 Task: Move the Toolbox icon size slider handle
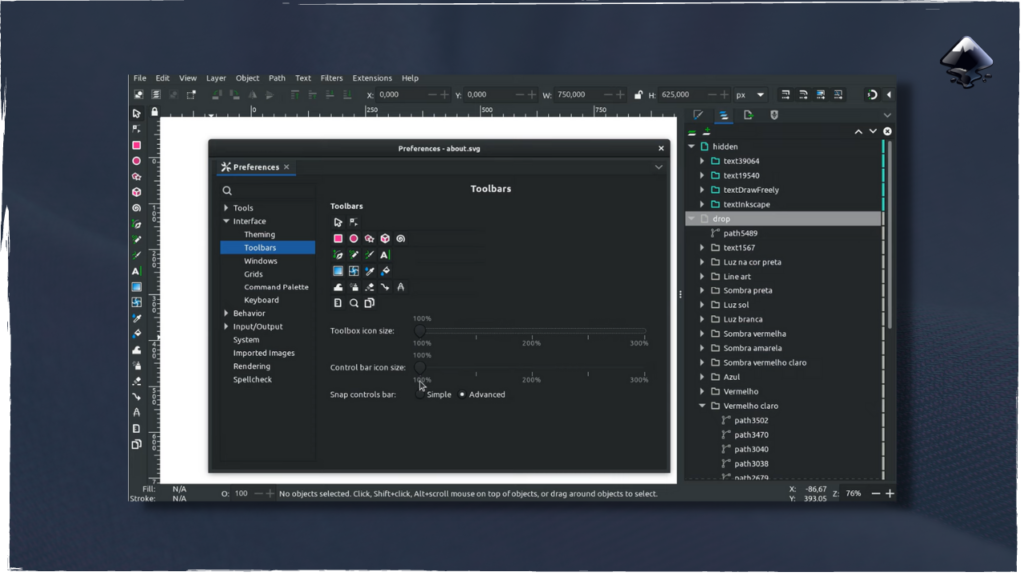click(420, 332)
